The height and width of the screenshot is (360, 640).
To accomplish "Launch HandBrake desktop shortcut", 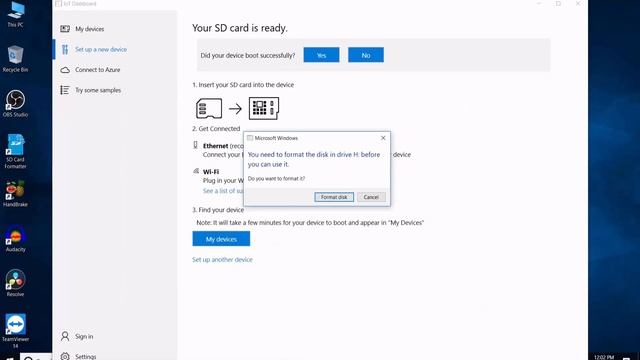I will [x=16, y=193].
